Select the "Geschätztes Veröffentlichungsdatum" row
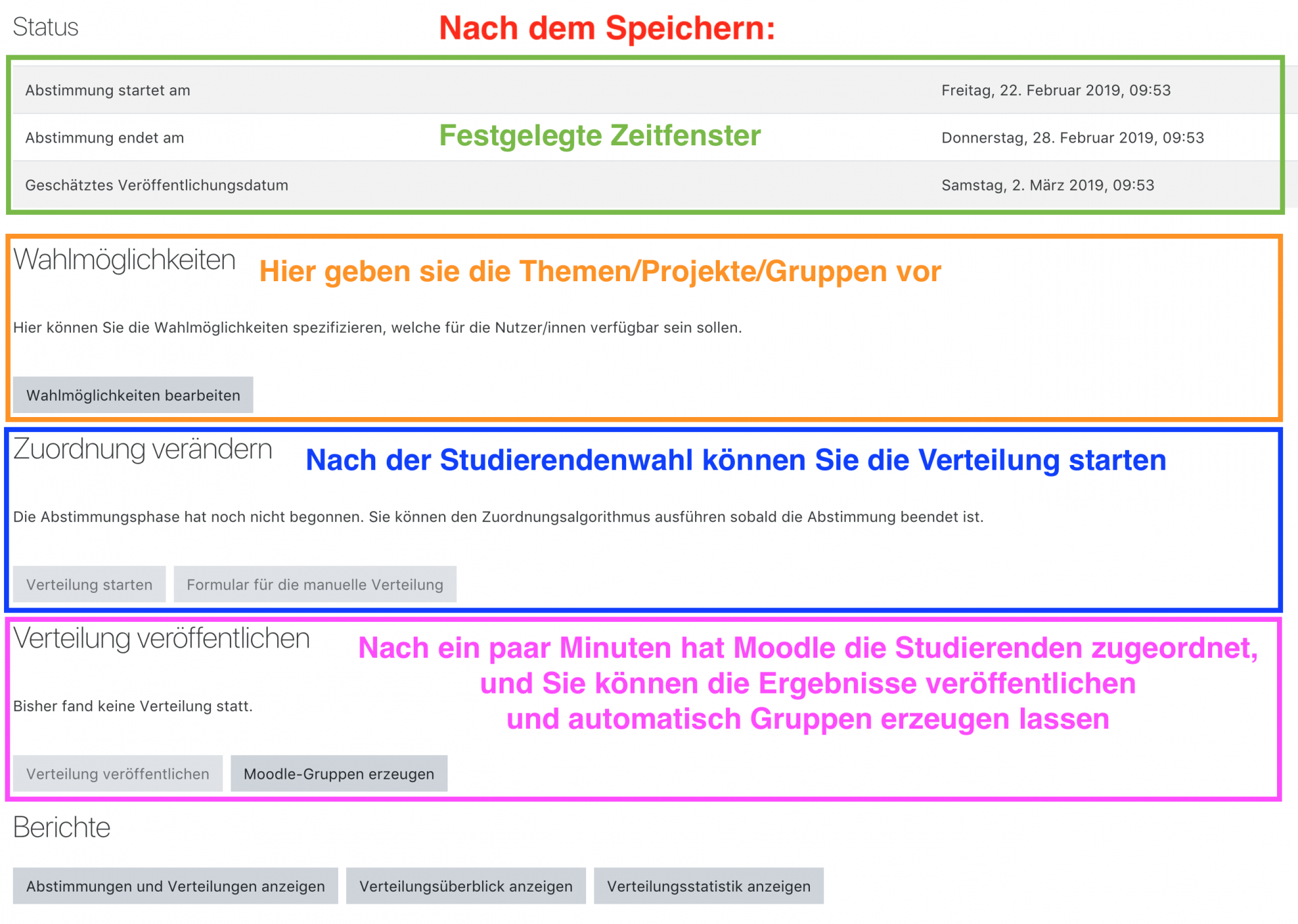 click(156, 185)
